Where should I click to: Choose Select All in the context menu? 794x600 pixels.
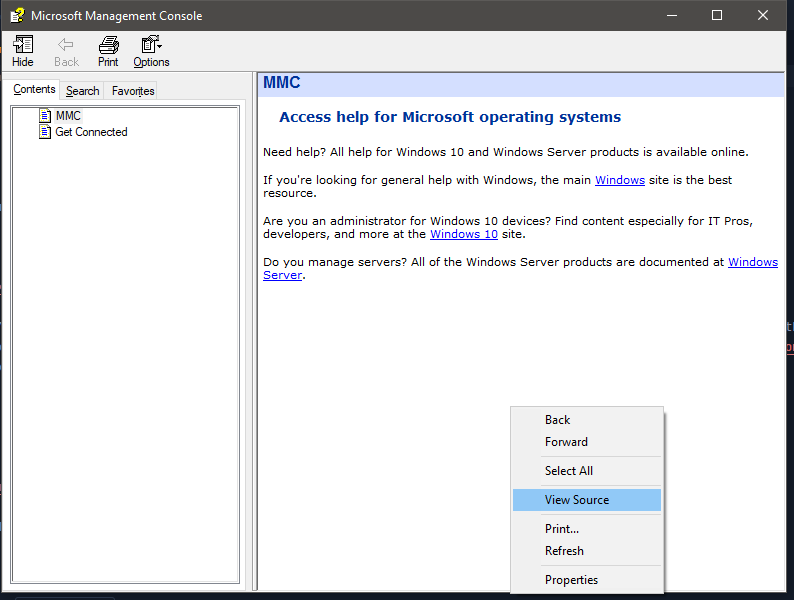pyautogui.click(x=587, y=470)
